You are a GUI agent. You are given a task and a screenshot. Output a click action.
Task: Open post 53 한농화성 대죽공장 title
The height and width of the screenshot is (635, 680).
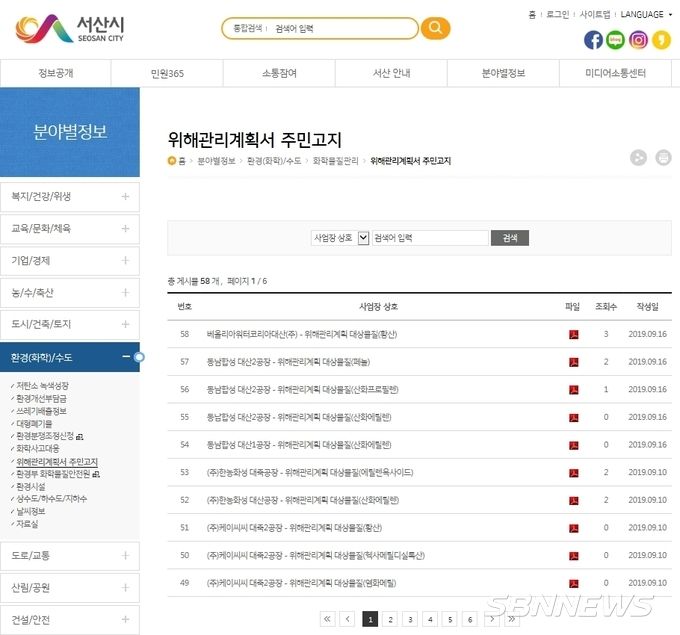point(310,472)
